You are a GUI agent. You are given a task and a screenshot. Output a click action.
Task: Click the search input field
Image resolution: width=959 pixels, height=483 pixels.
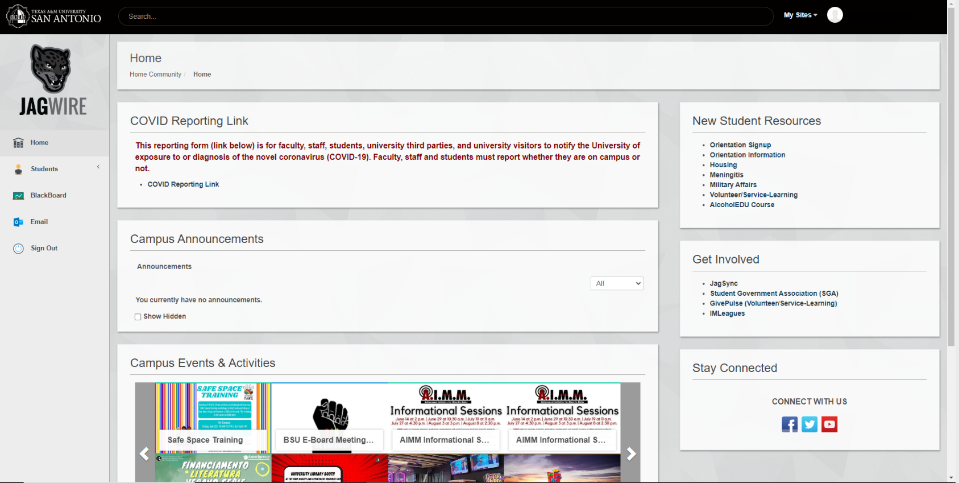coord(445,17)
